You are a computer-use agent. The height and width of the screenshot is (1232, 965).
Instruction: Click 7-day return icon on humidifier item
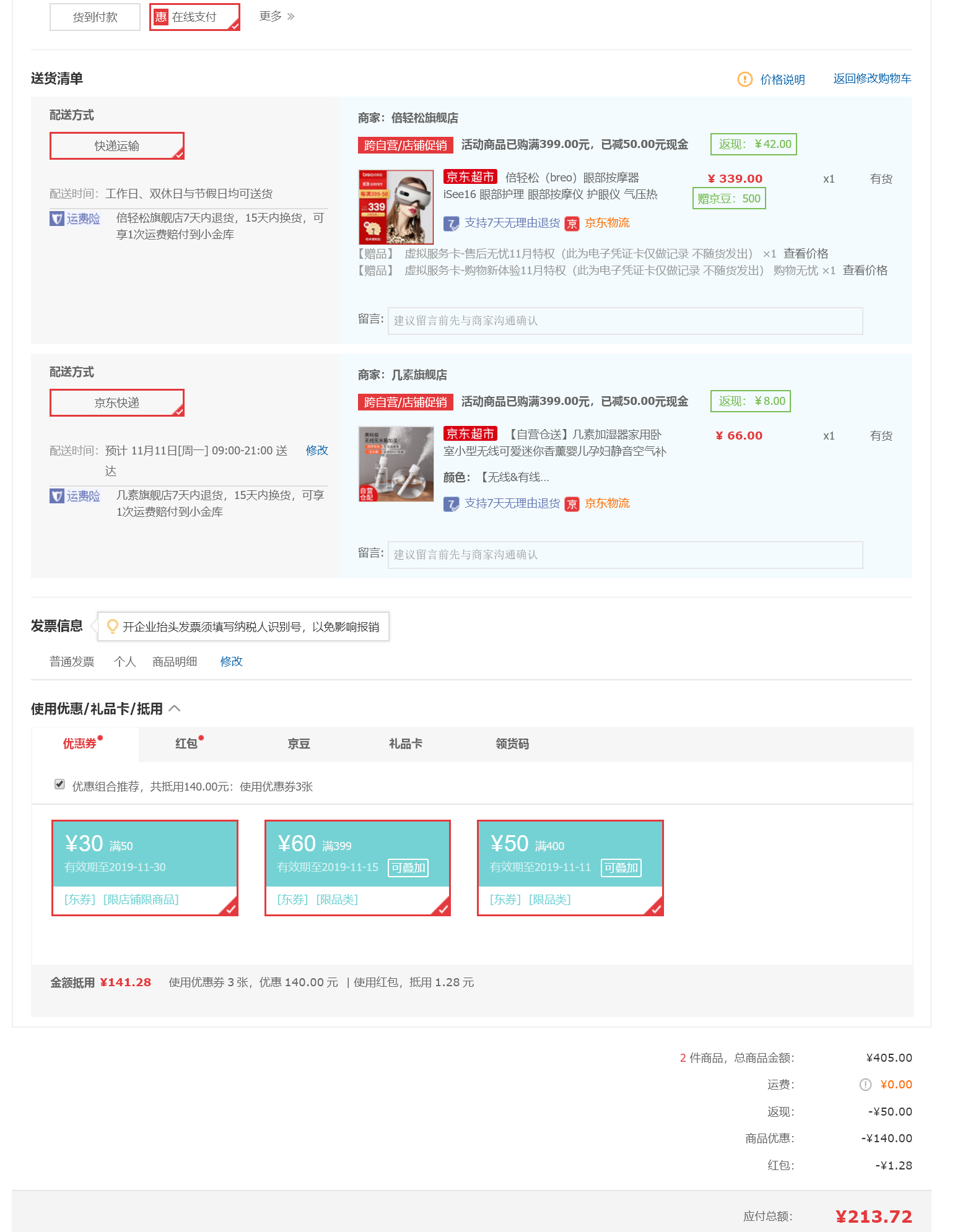point(451,504)
